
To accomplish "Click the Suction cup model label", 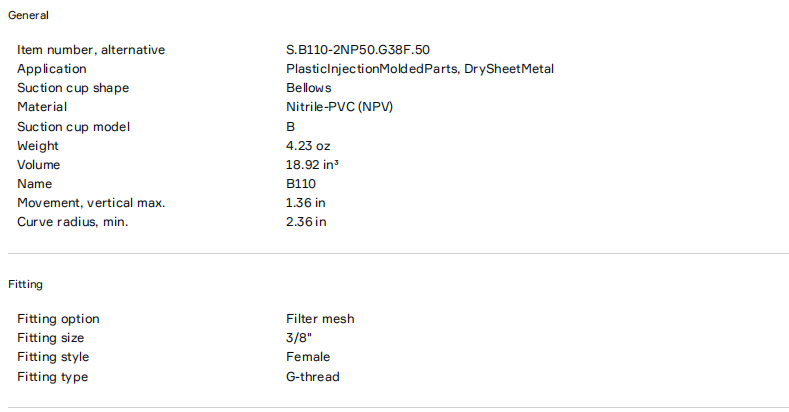I will [74, 127].
